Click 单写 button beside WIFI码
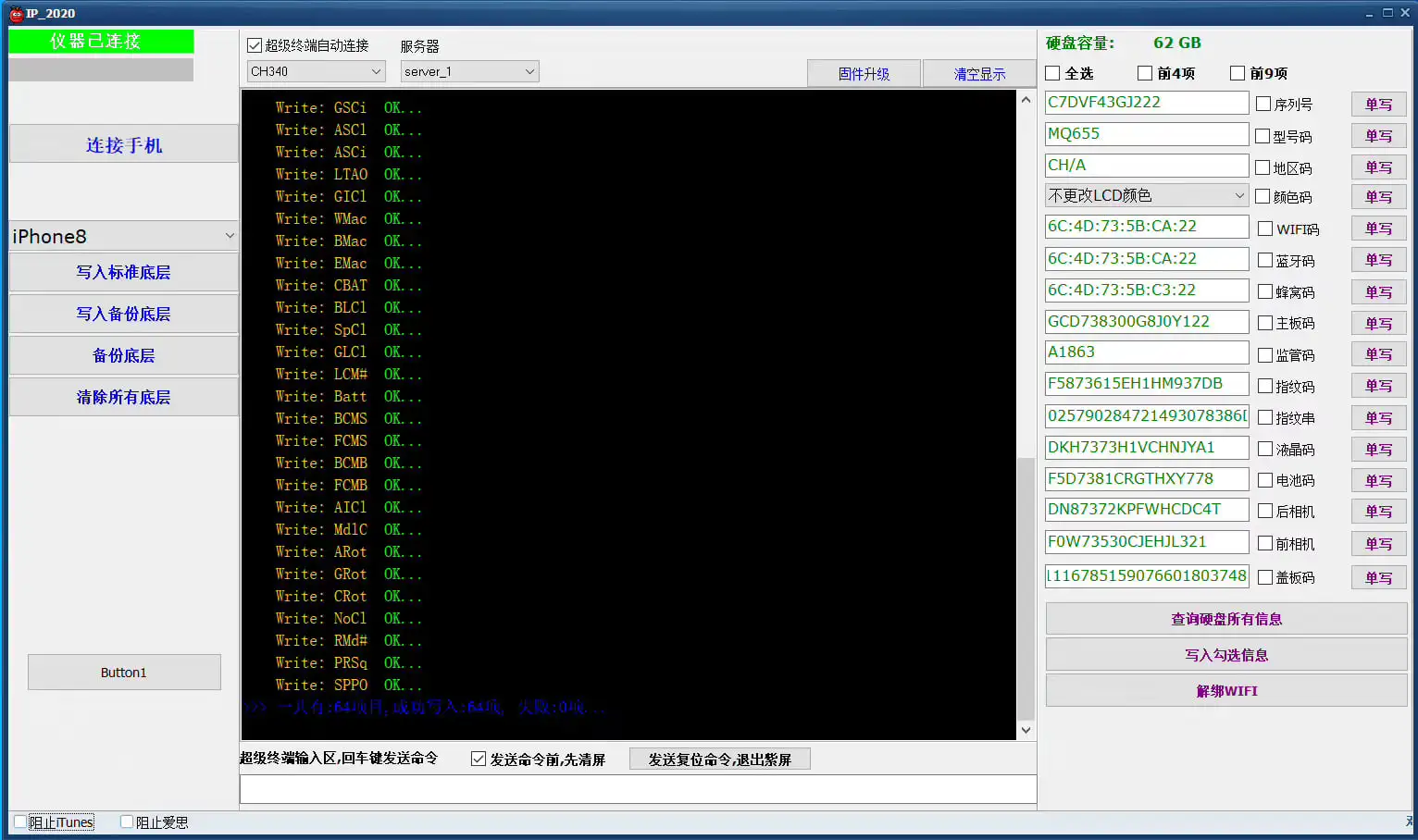The width and height of the screenshot is (1418, 840). pos(1378,229)
